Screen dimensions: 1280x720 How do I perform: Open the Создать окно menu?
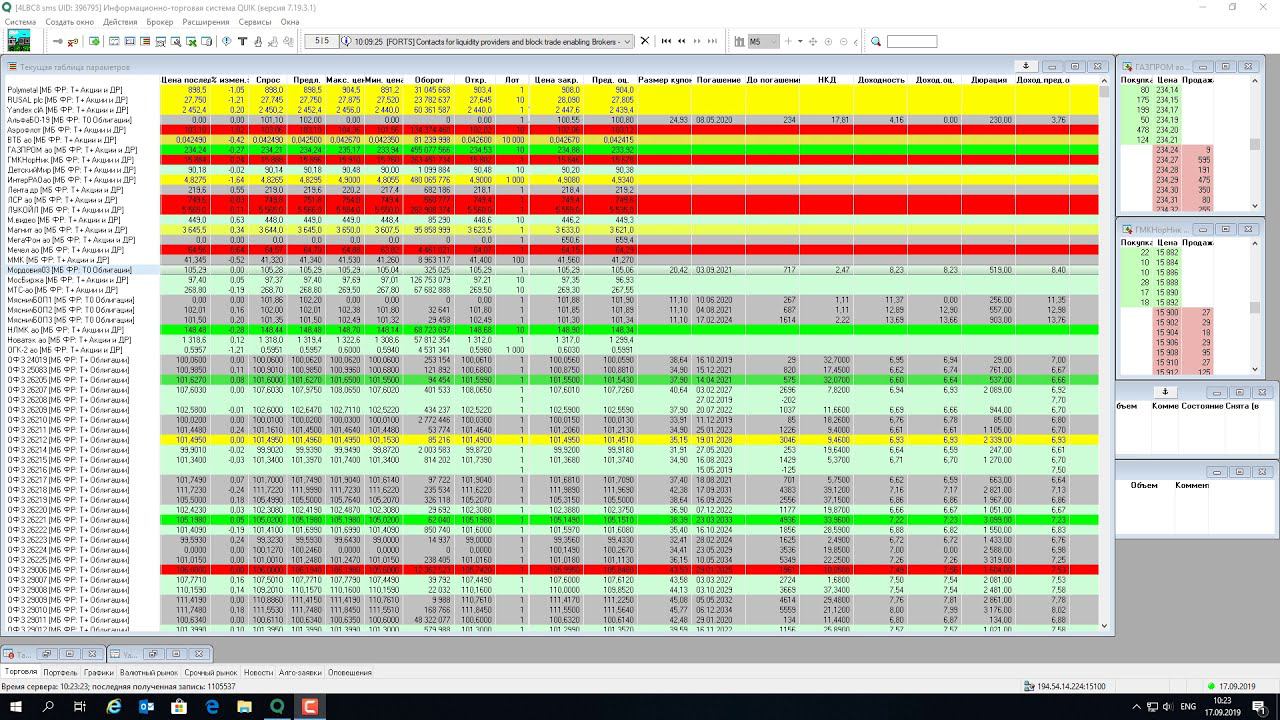[x=70, y=21]
